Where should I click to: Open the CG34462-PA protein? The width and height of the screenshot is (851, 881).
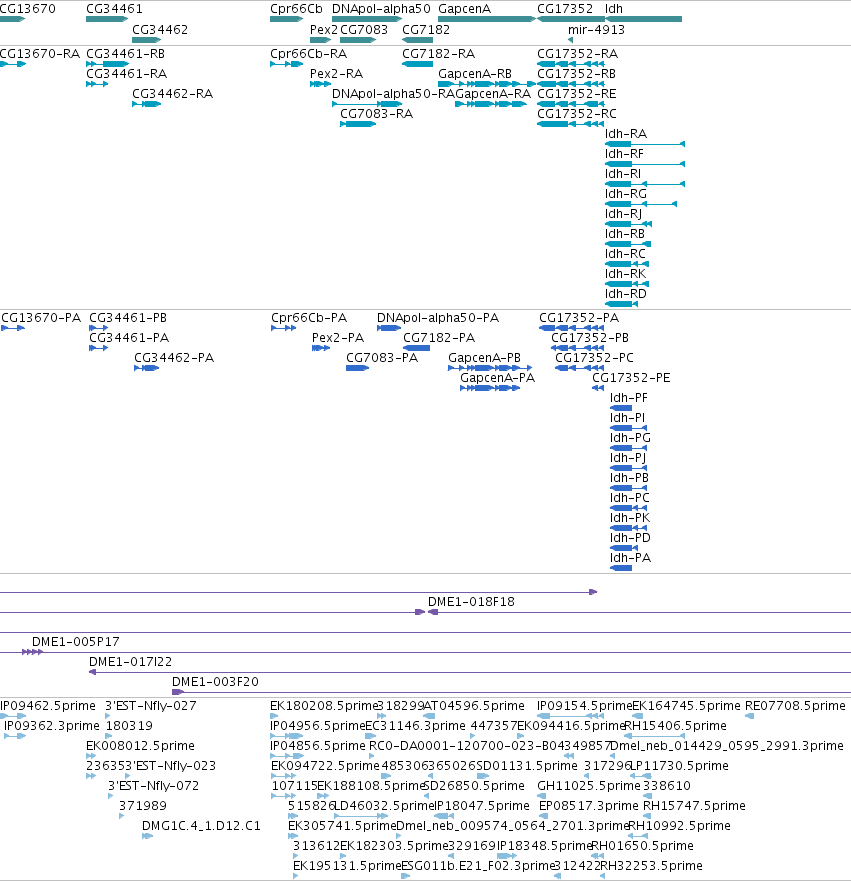coord(174,358)
